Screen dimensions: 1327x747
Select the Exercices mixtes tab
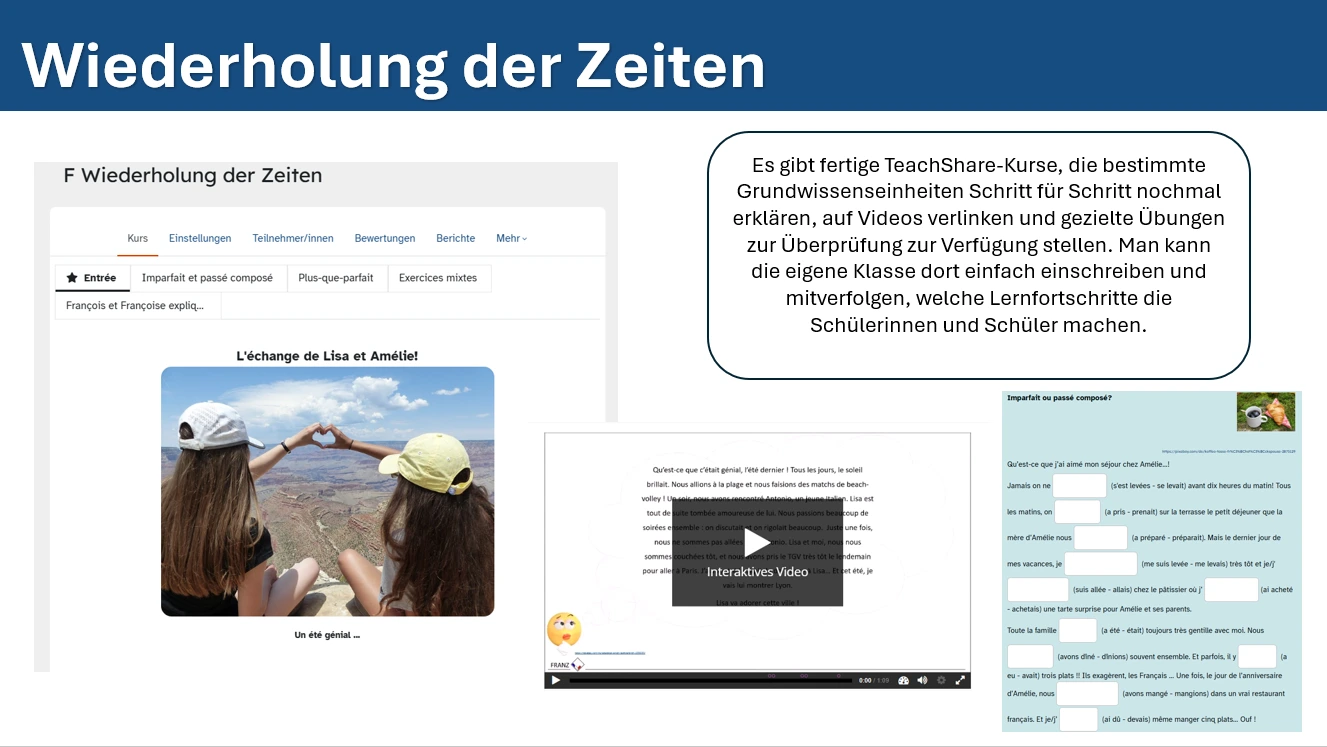(x=438, y=278)
